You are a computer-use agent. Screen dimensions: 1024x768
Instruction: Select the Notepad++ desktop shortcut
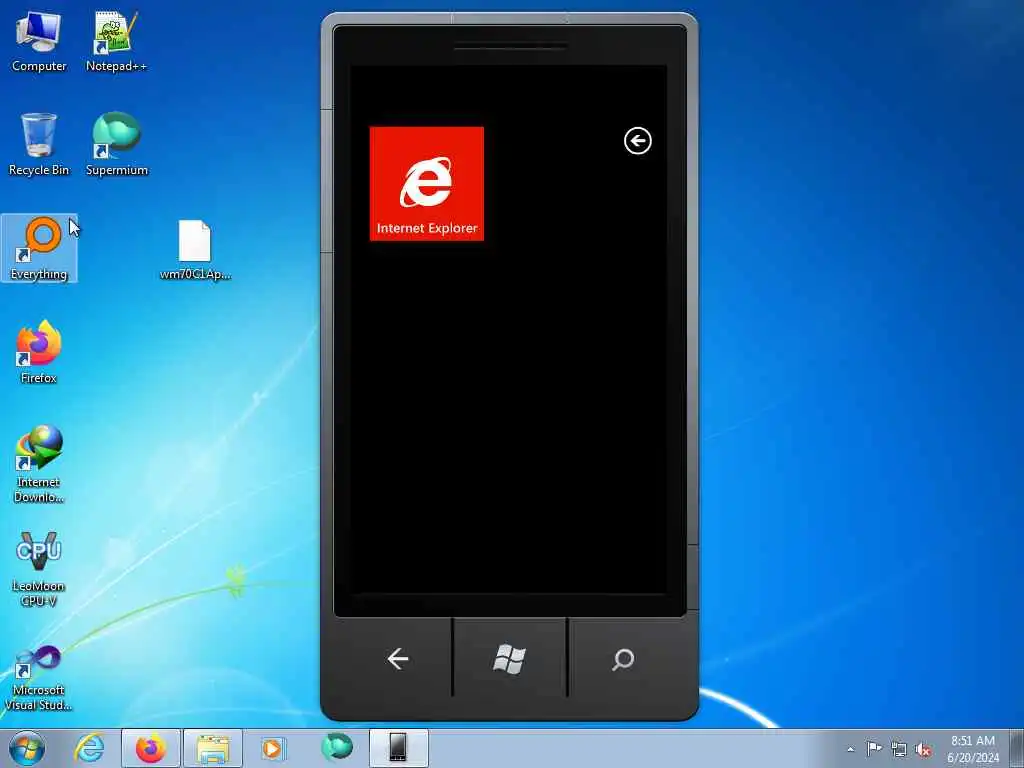(116, 42)
